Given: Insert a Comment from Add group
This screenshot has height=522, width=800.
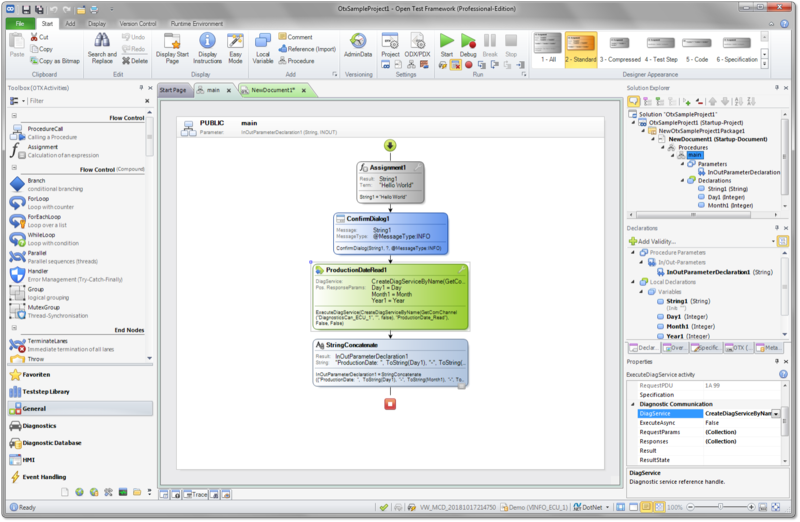Looking at the screenshot, I should [x=295, y=37].
